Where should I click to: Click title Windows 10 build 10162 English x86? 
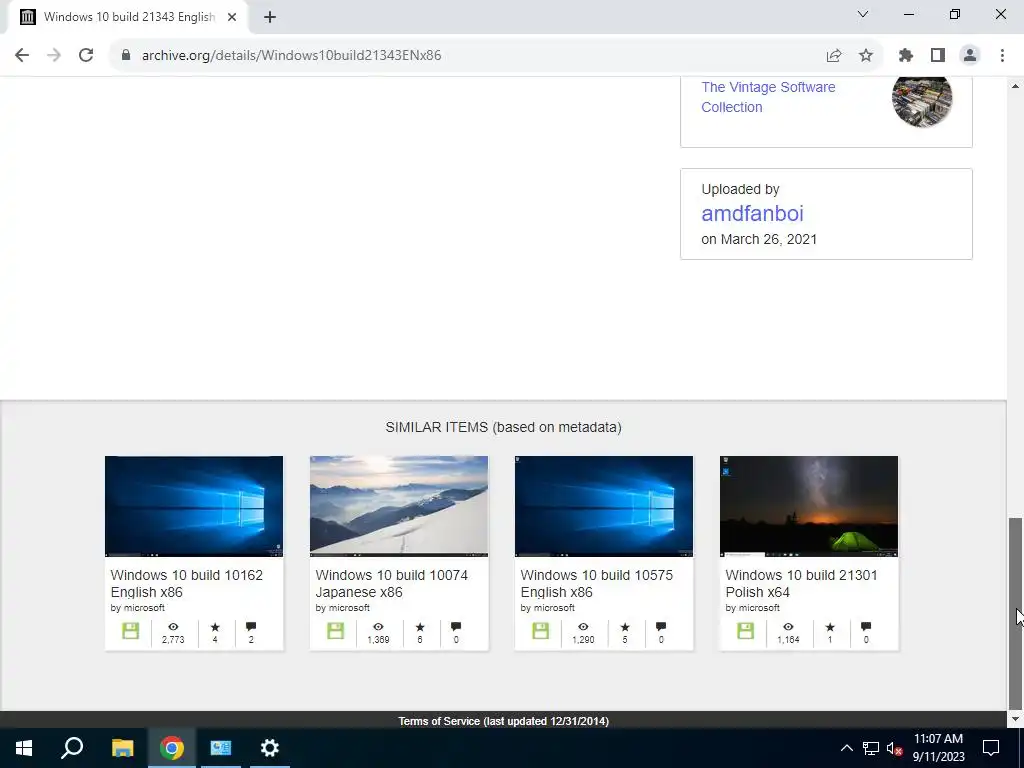187,583
